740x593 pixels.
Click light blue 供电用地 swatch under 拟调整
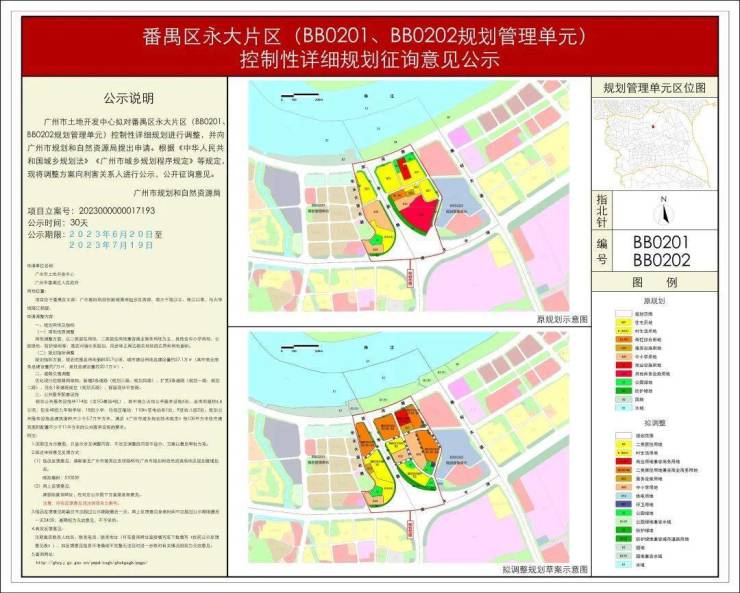point(623,496)
